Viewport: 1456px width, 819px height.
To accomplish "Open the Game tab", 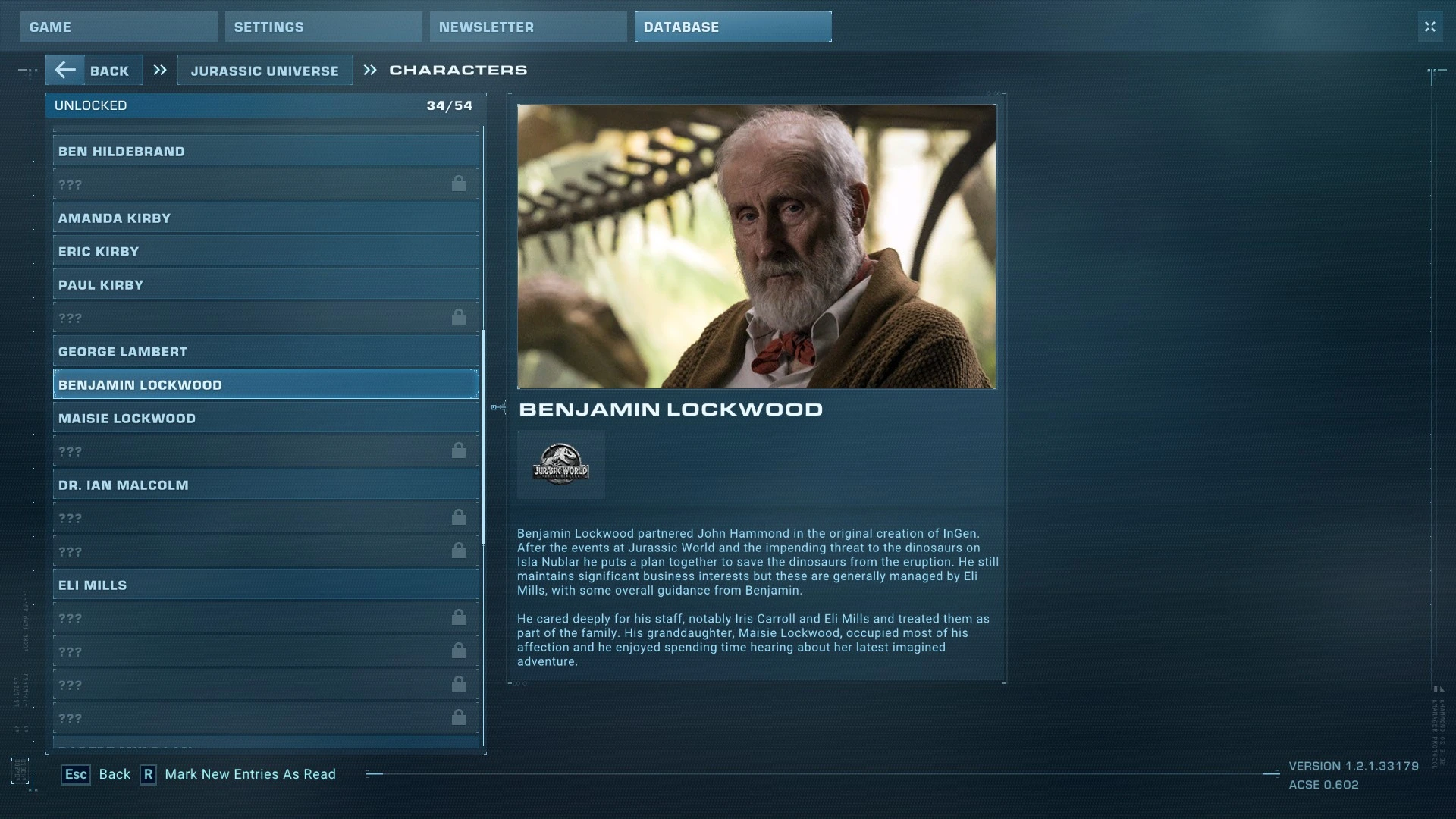I will pos(119,27).
